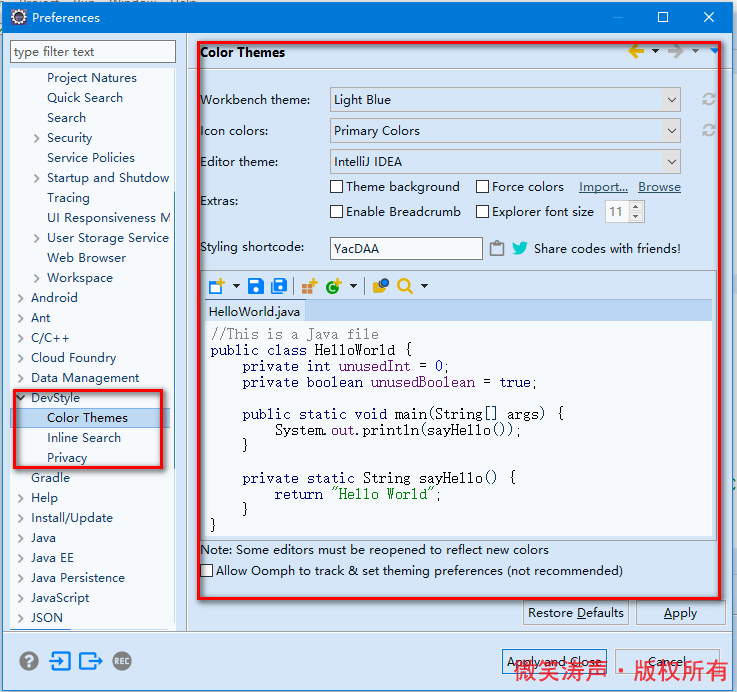Click the Import preferences icon at bottom

coord(60,661)
